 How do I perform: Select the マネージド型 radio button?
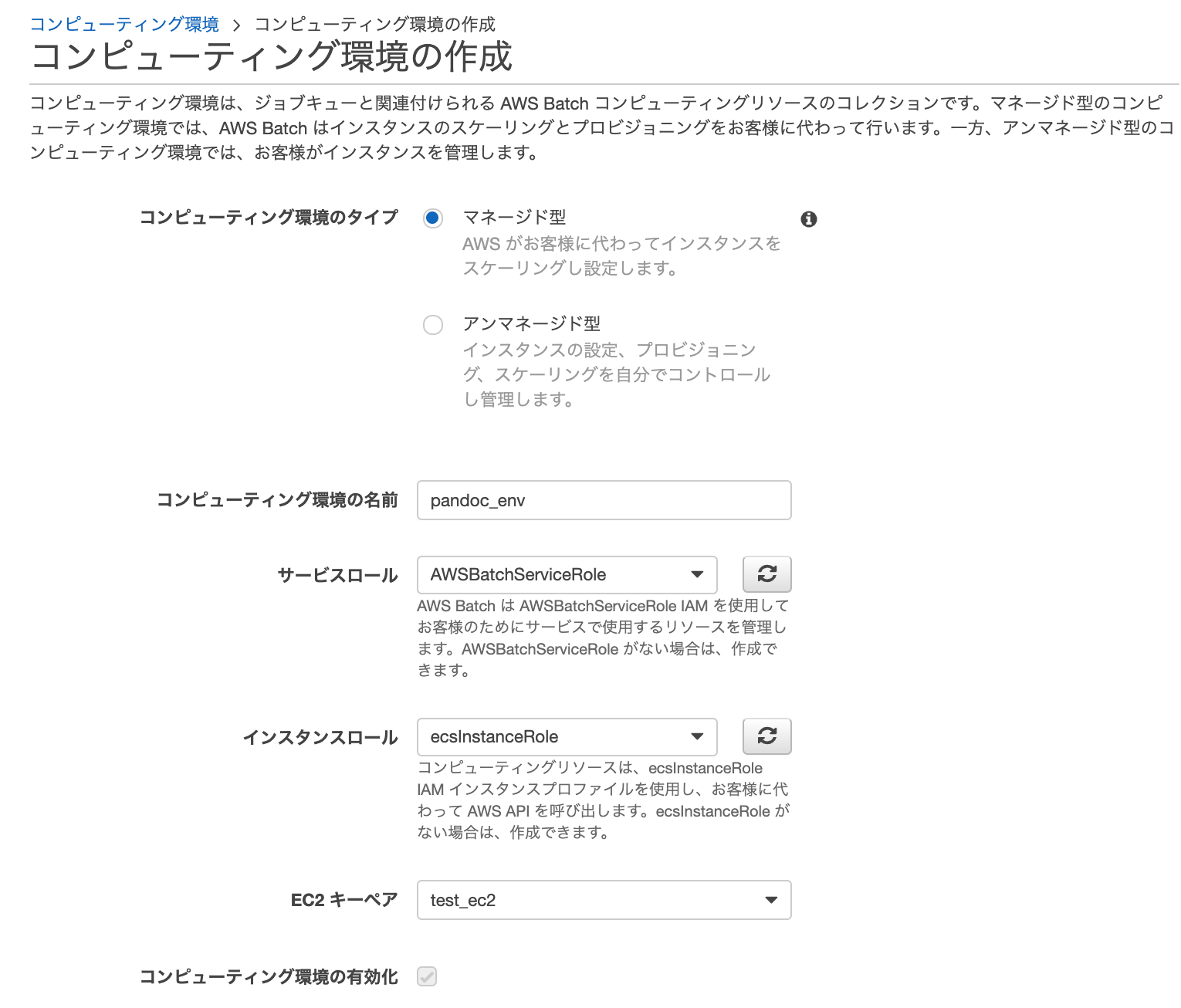433,218
